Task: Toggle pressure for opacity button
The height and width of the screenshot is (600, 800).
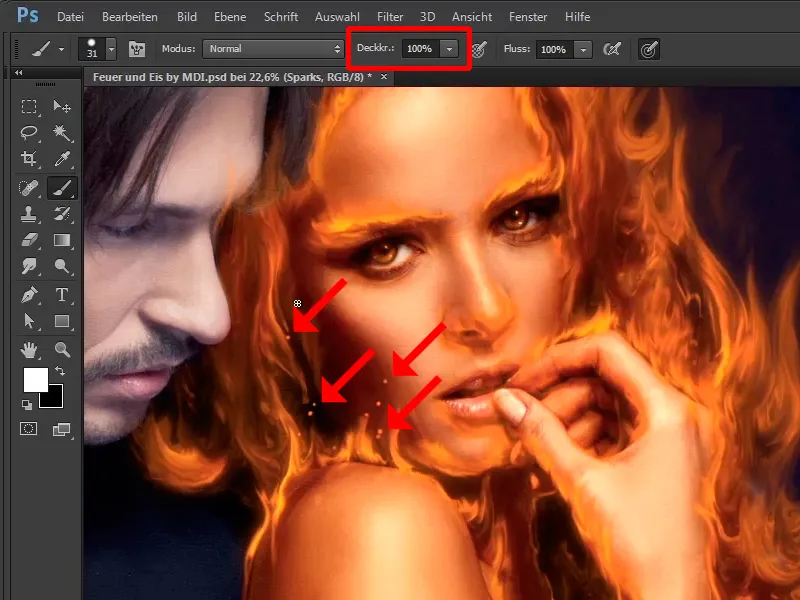Action: 479,49
